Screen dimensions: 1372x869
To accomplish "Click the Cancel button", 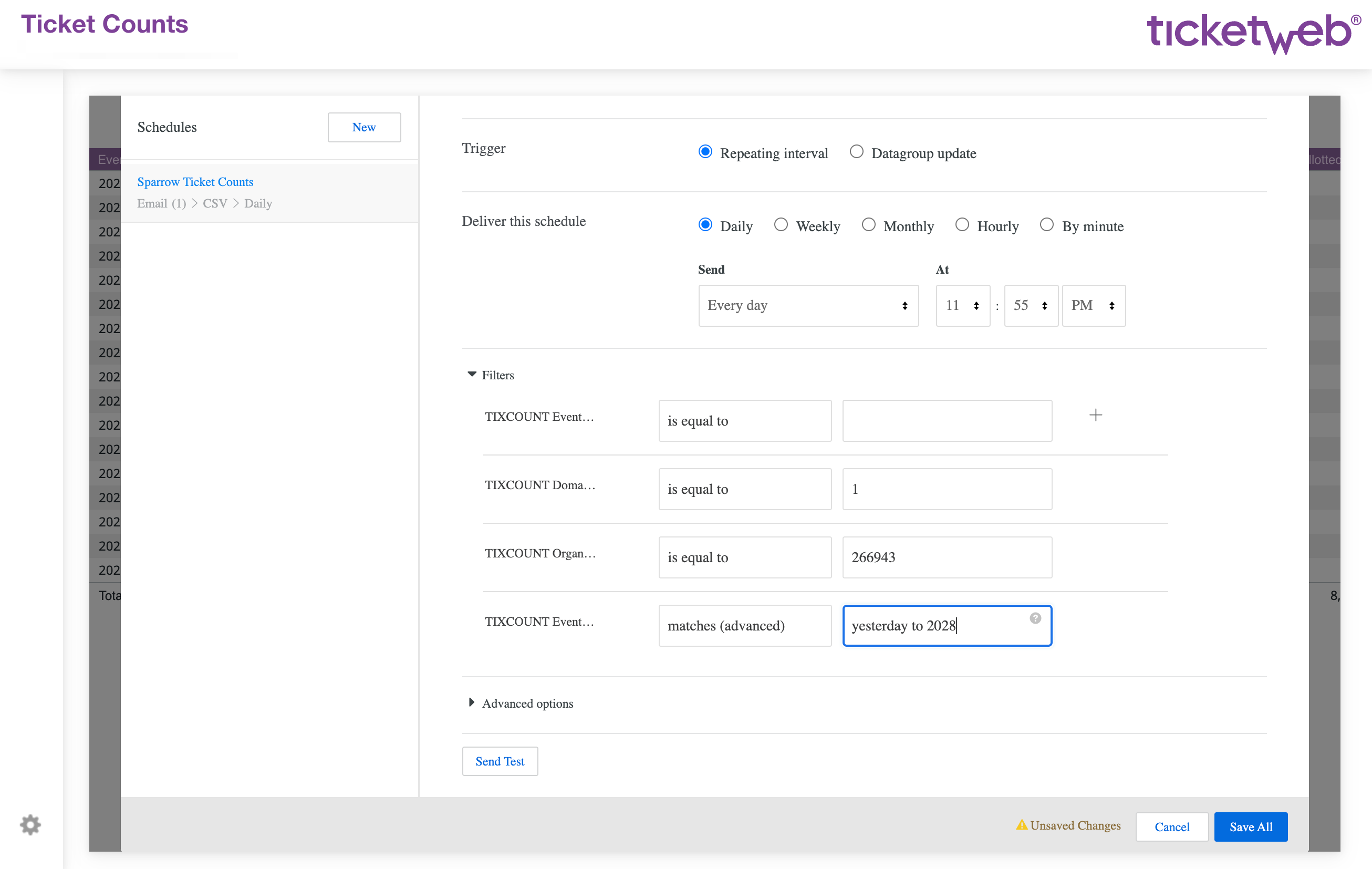I will [x=1171, y=827].
